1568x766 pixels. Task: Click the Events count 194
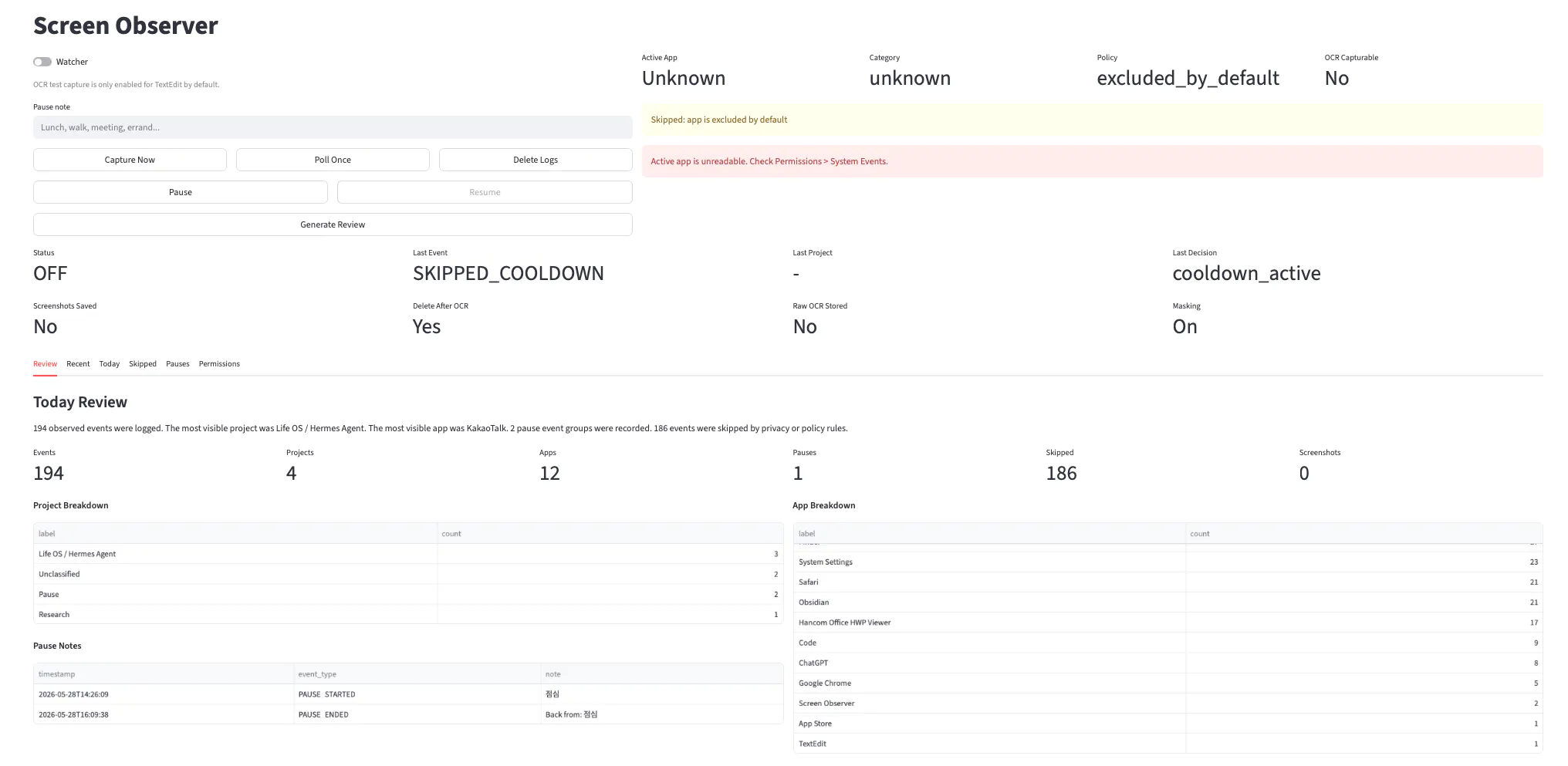(x=48, y=474)
